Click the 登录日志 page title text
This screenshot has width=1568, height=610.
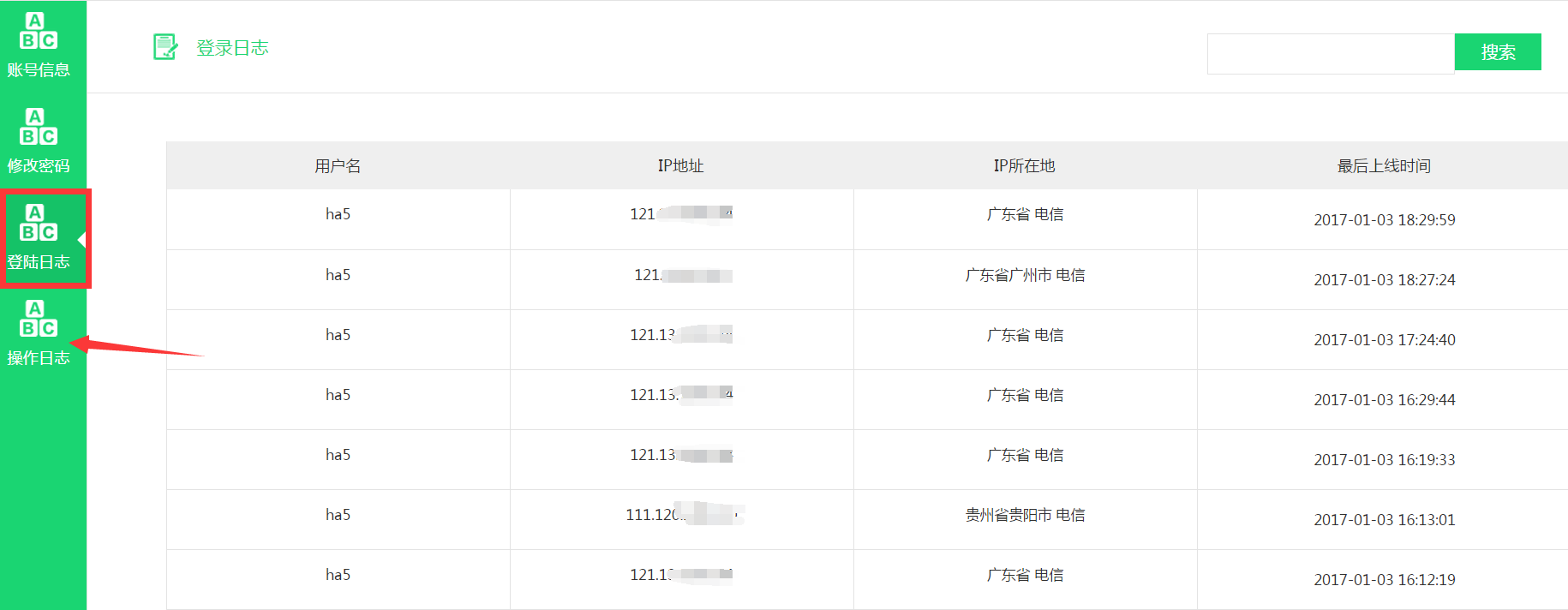tap(232, 48)
